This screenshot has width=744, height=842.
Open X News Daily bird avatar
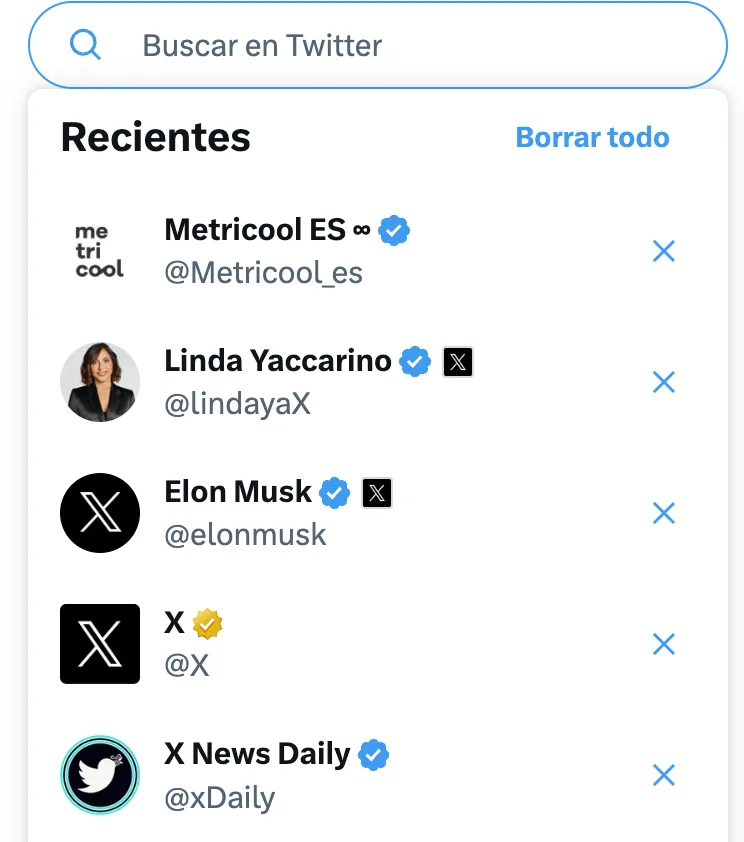click(100, 775)
